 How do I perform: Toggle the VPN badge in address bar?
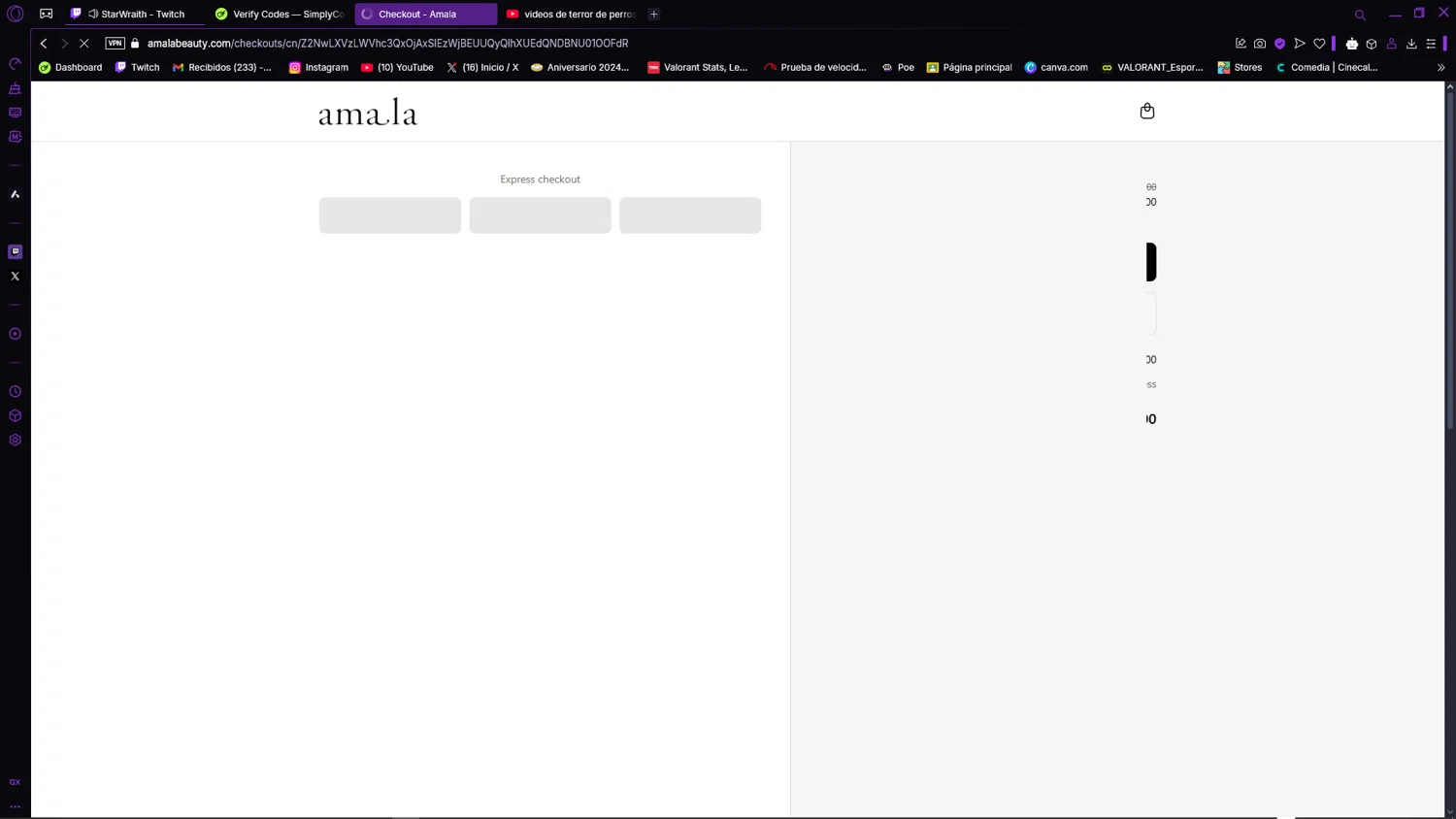pyautogui.click(x=115, y=43)
